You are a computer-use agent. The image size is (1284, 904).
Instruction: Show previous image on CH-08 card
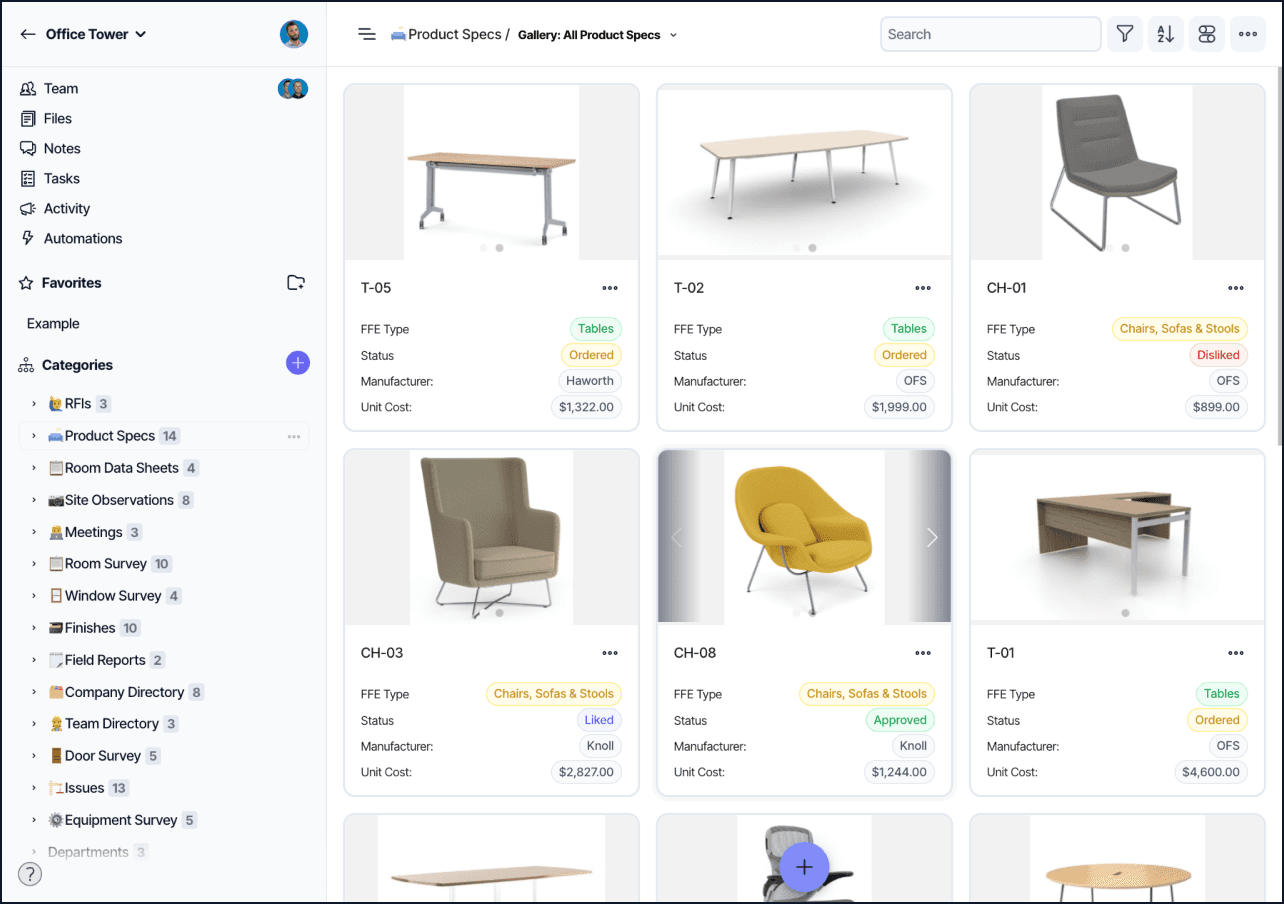tap(676, 538)
